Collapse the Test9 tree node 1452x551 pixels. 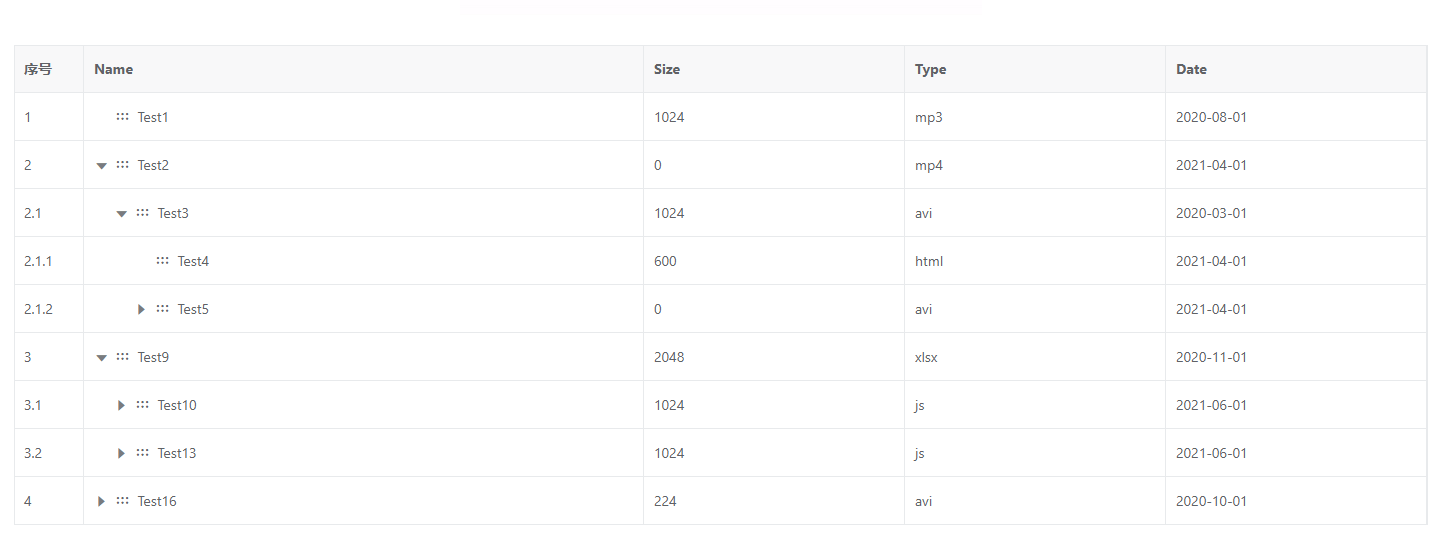101,358
